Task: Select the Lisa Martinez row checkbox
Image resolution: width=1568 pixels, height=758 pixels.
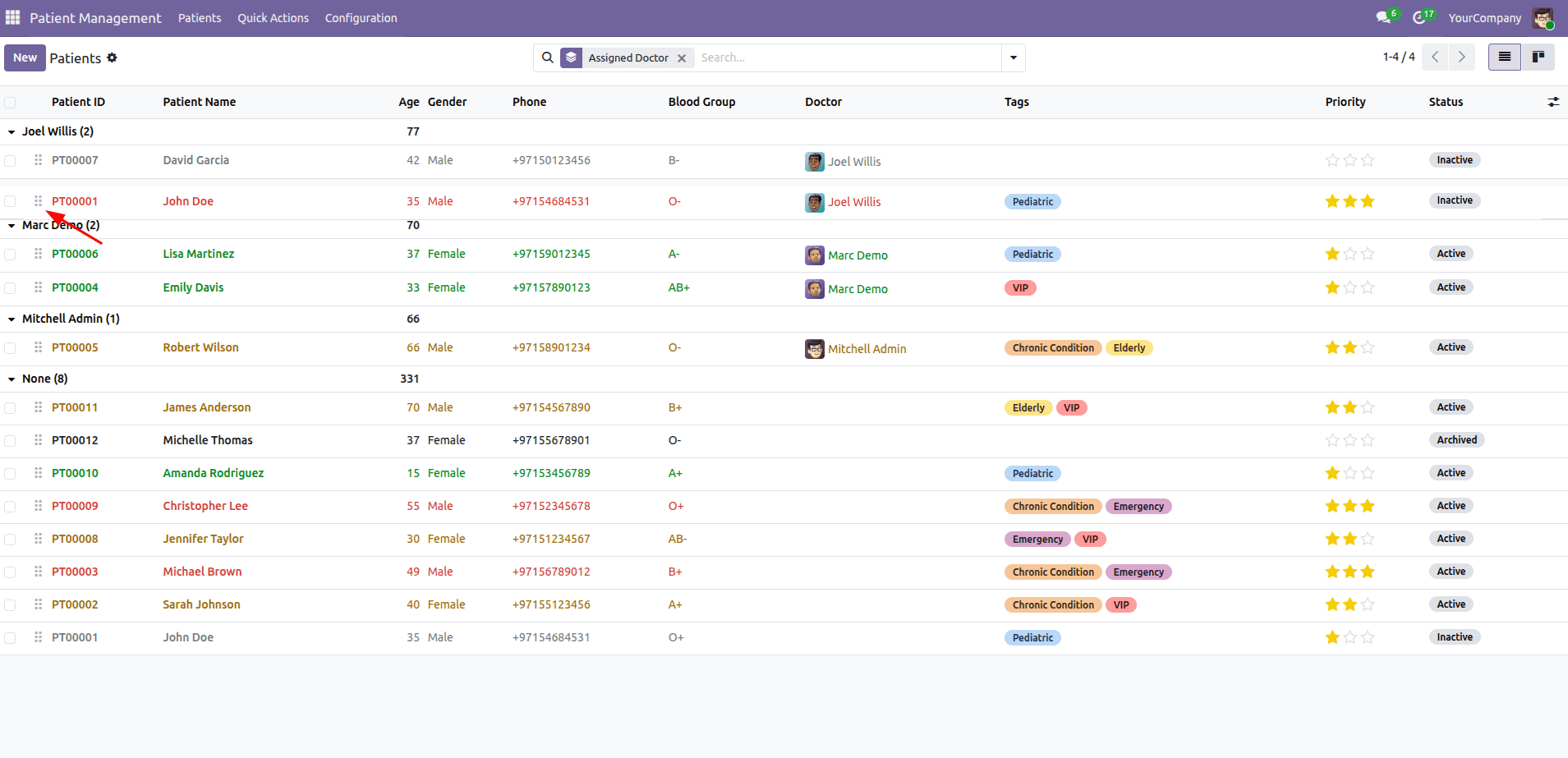Action: 10,255
